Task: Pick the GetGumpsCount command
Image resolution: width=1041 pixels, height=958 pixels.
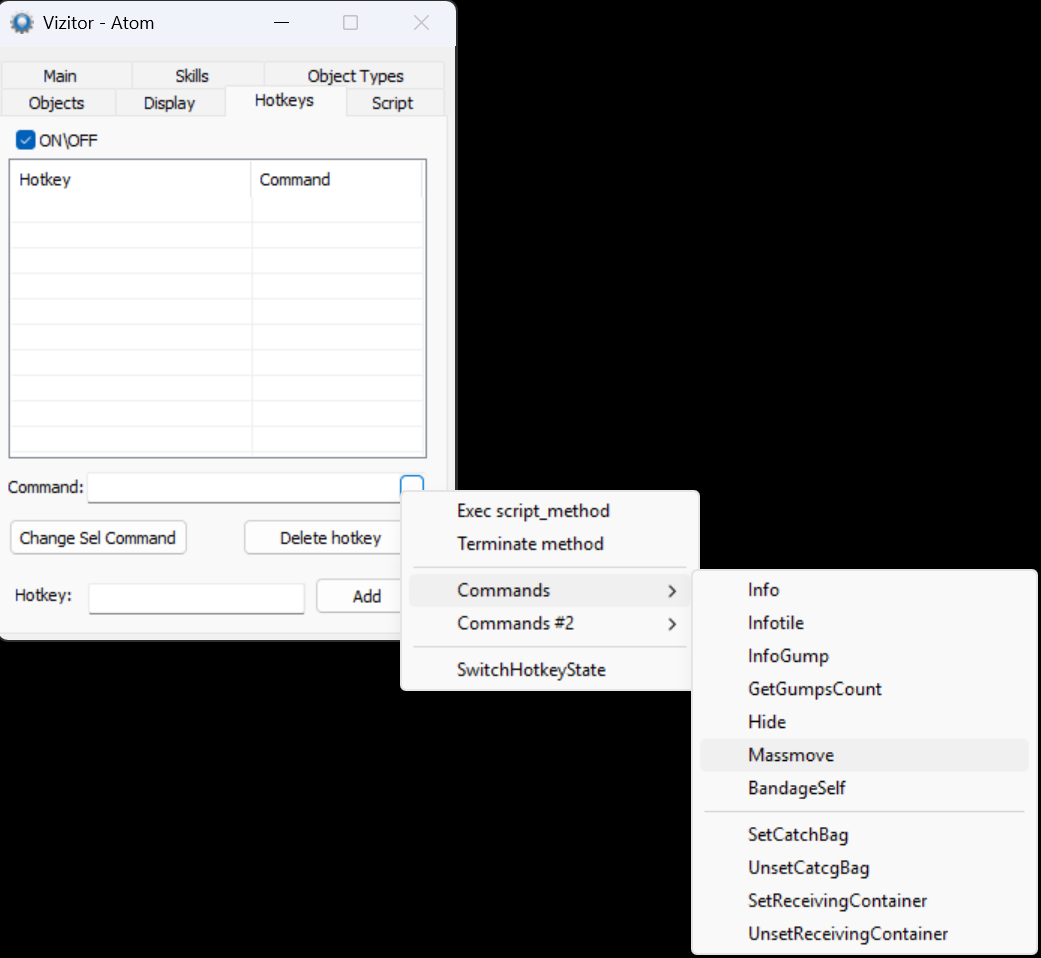Action: click(864, 689)
